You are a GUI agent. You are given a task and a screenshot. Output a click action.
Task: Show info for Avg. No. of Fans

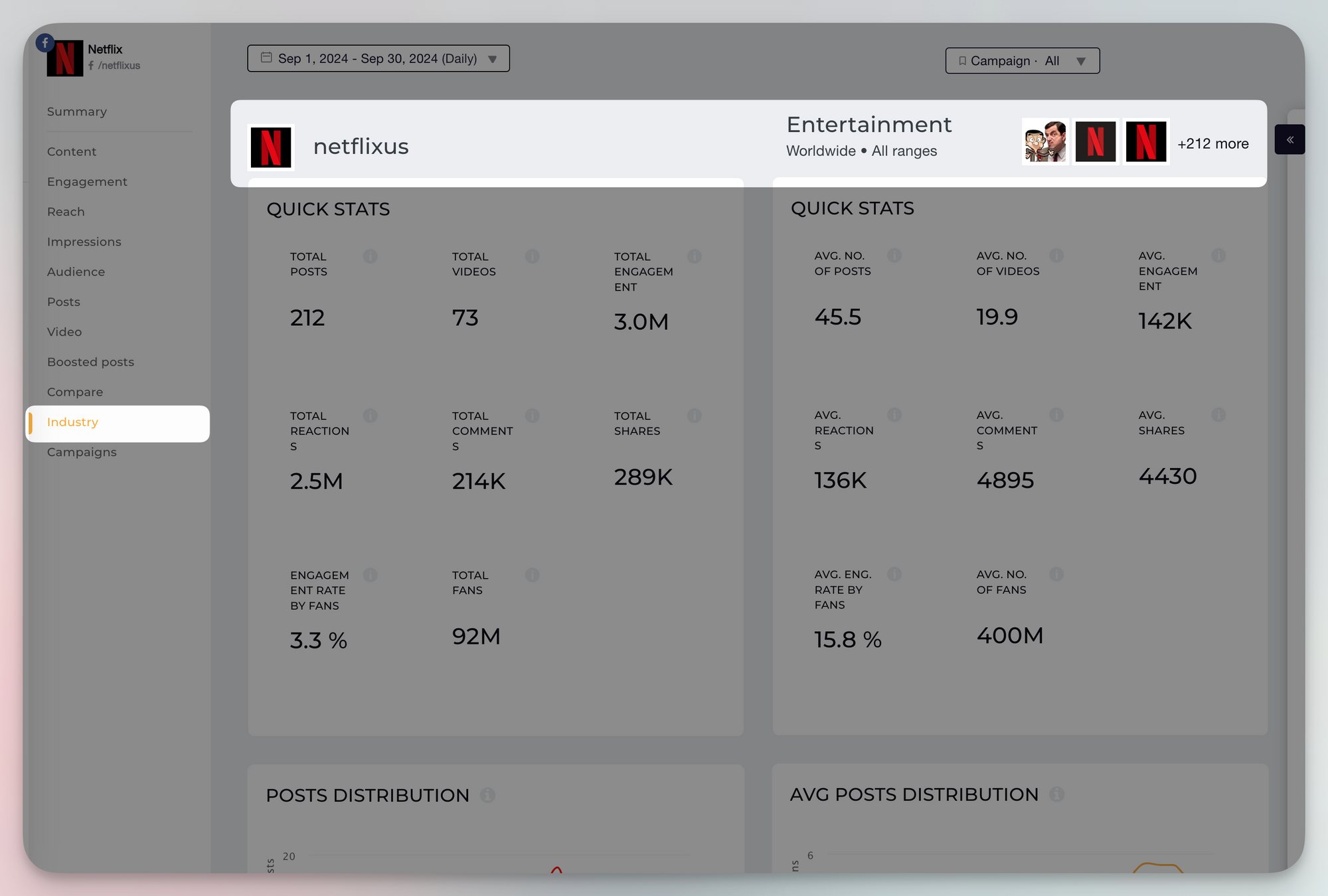point(1057,574)
